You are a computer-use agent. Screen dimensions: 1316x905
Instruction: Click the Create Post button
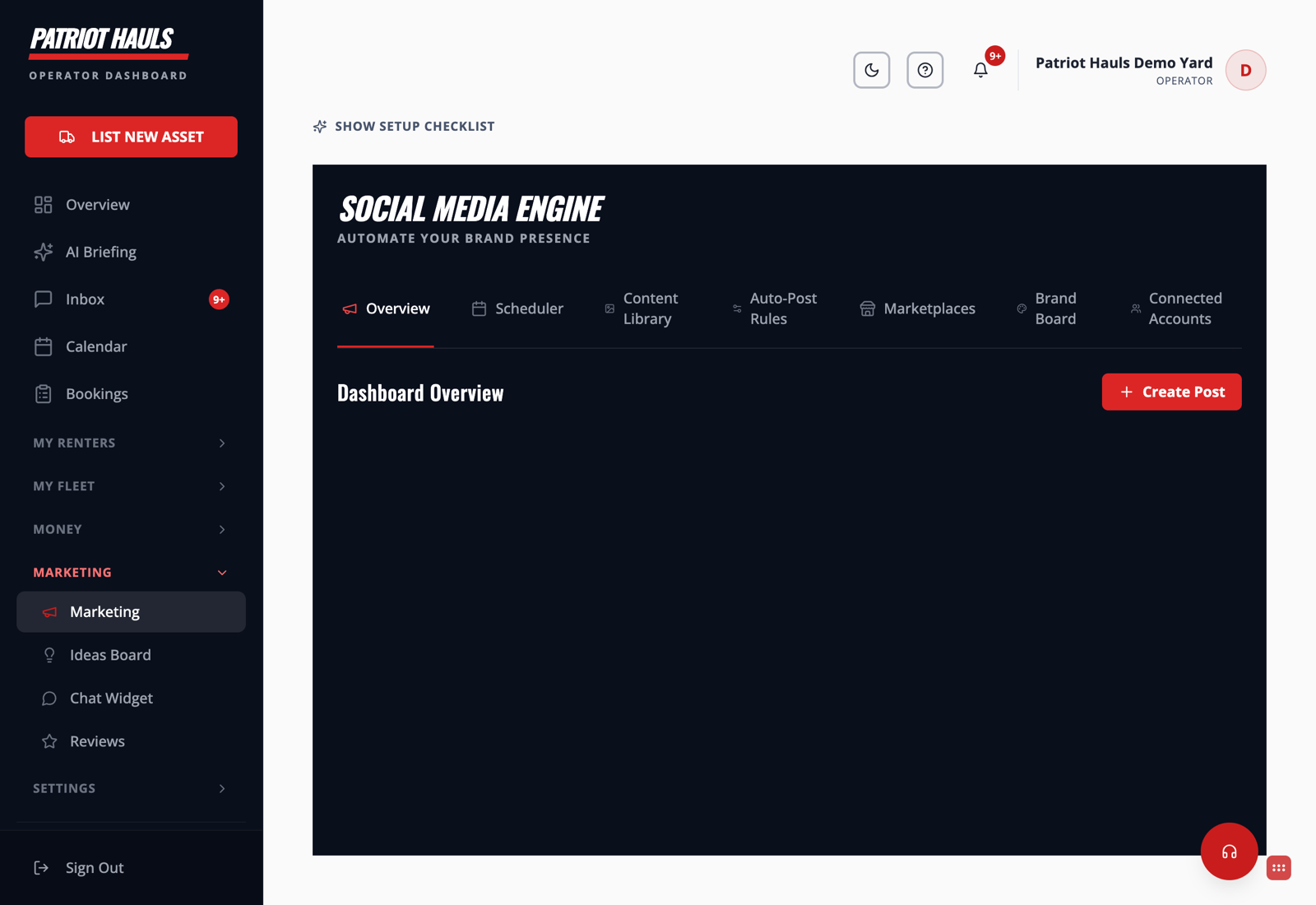point(1172,392)
